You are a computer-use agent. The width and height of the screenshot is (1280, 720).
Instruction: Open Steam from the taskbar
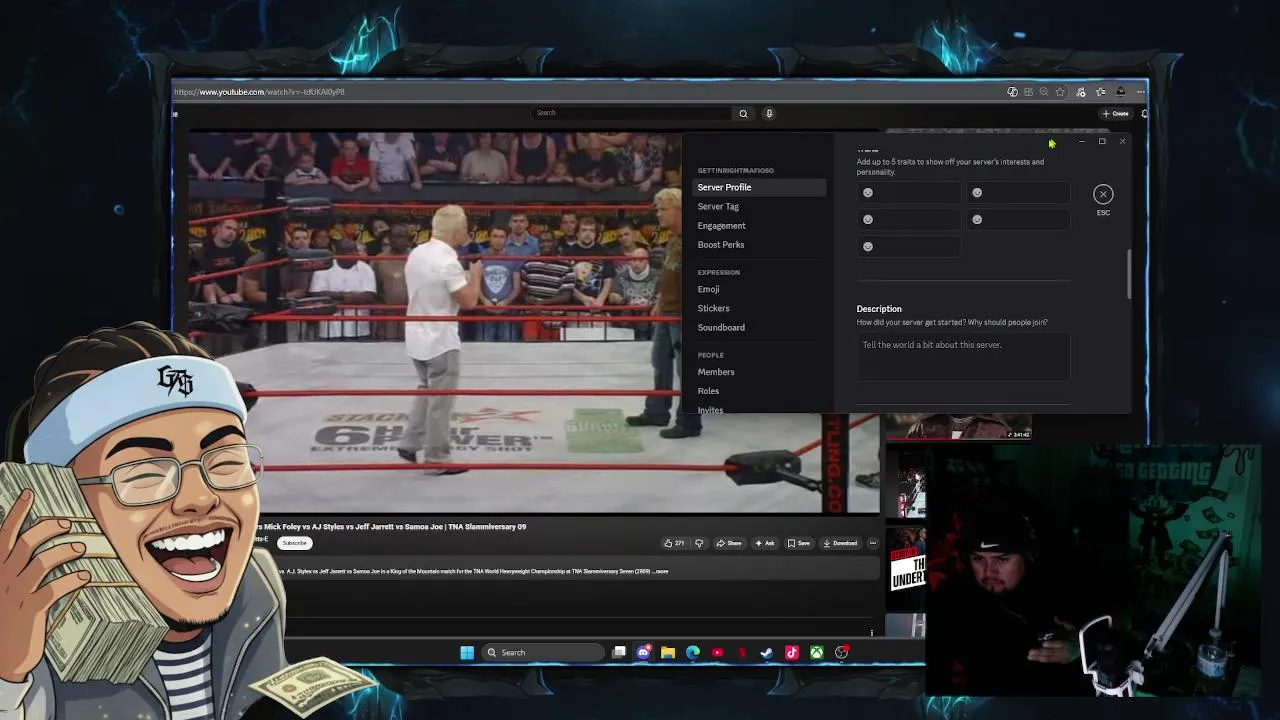tap(767, 652)
